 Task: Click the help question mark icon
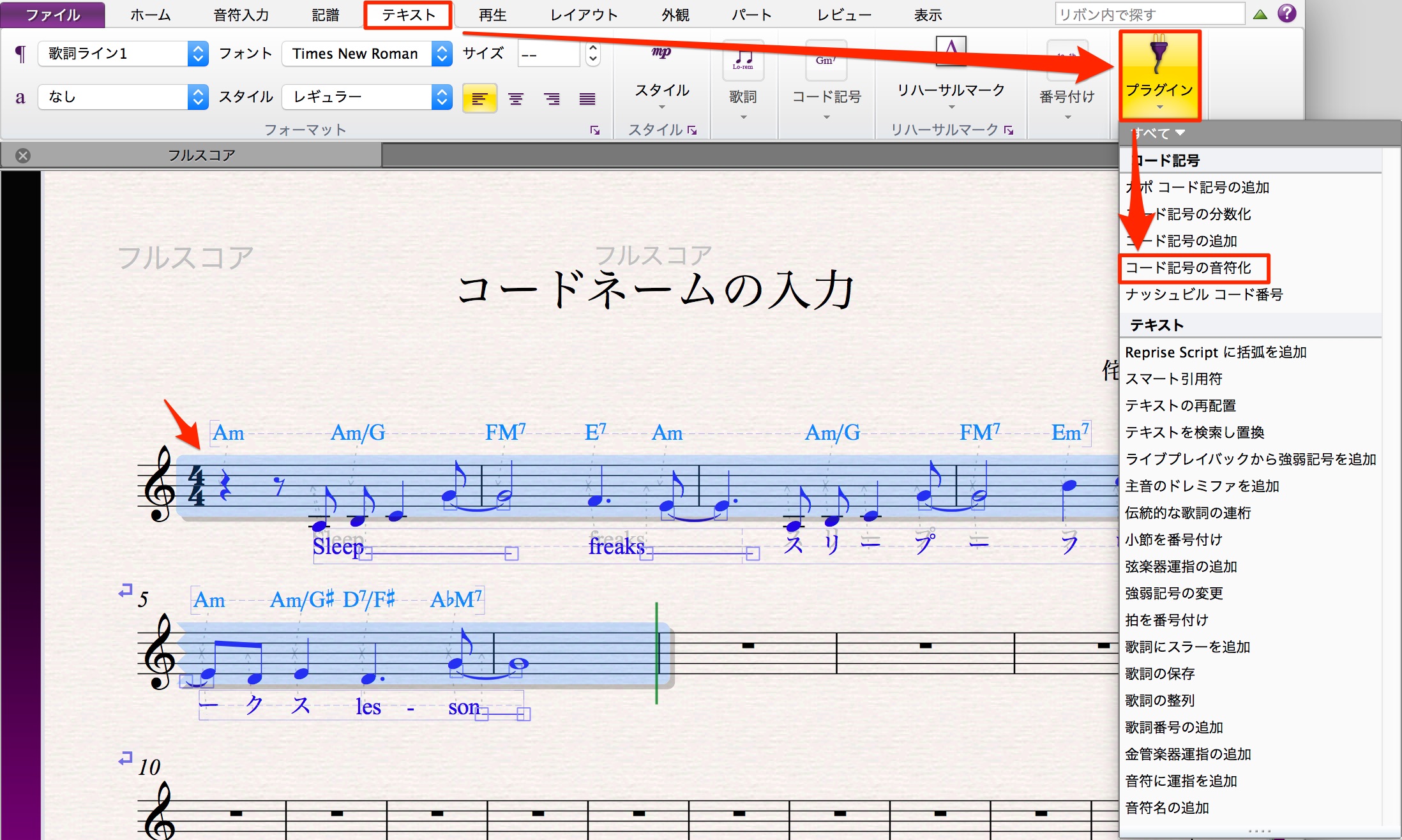click(1287, 13)
